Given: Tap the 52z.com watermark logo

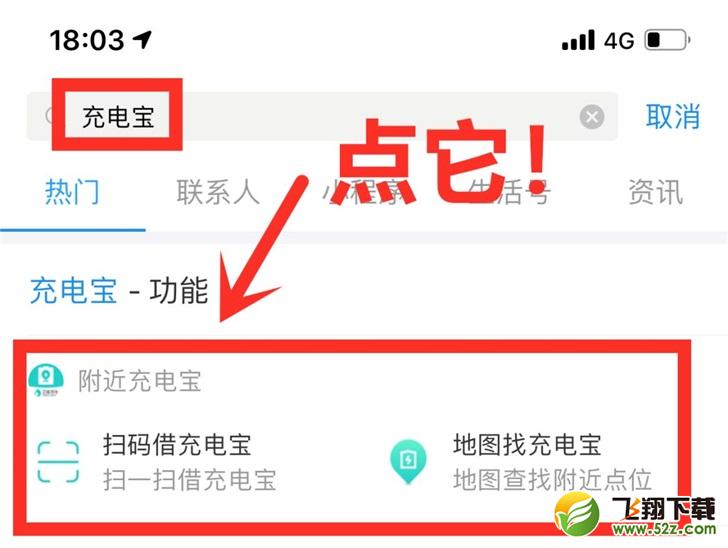Looking at the screenshot, I should 636,516.
